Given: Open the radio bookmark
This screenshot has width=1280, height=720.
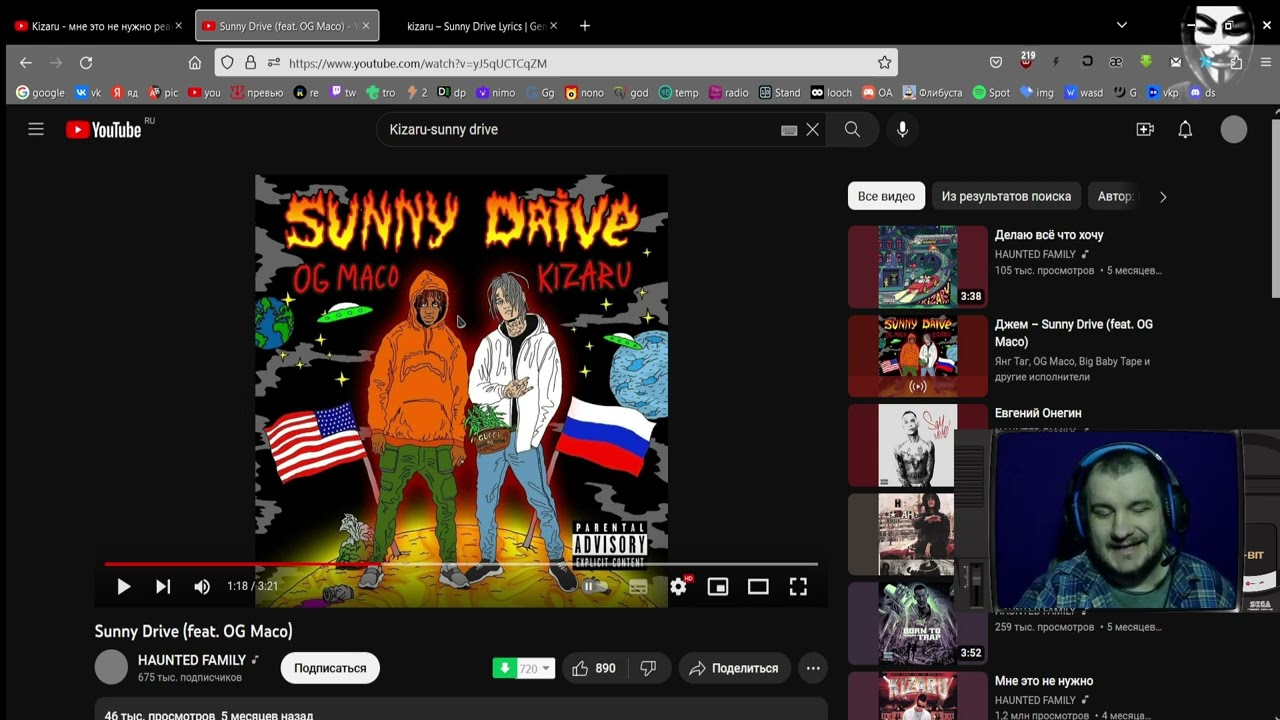Looking at the screenshot, I should tap(728, 92).
